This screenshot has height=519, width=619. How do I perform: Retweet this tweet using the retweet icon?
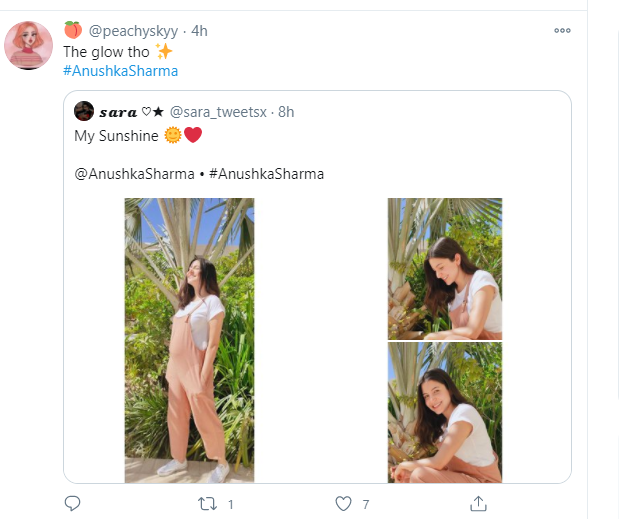[203, 503]
